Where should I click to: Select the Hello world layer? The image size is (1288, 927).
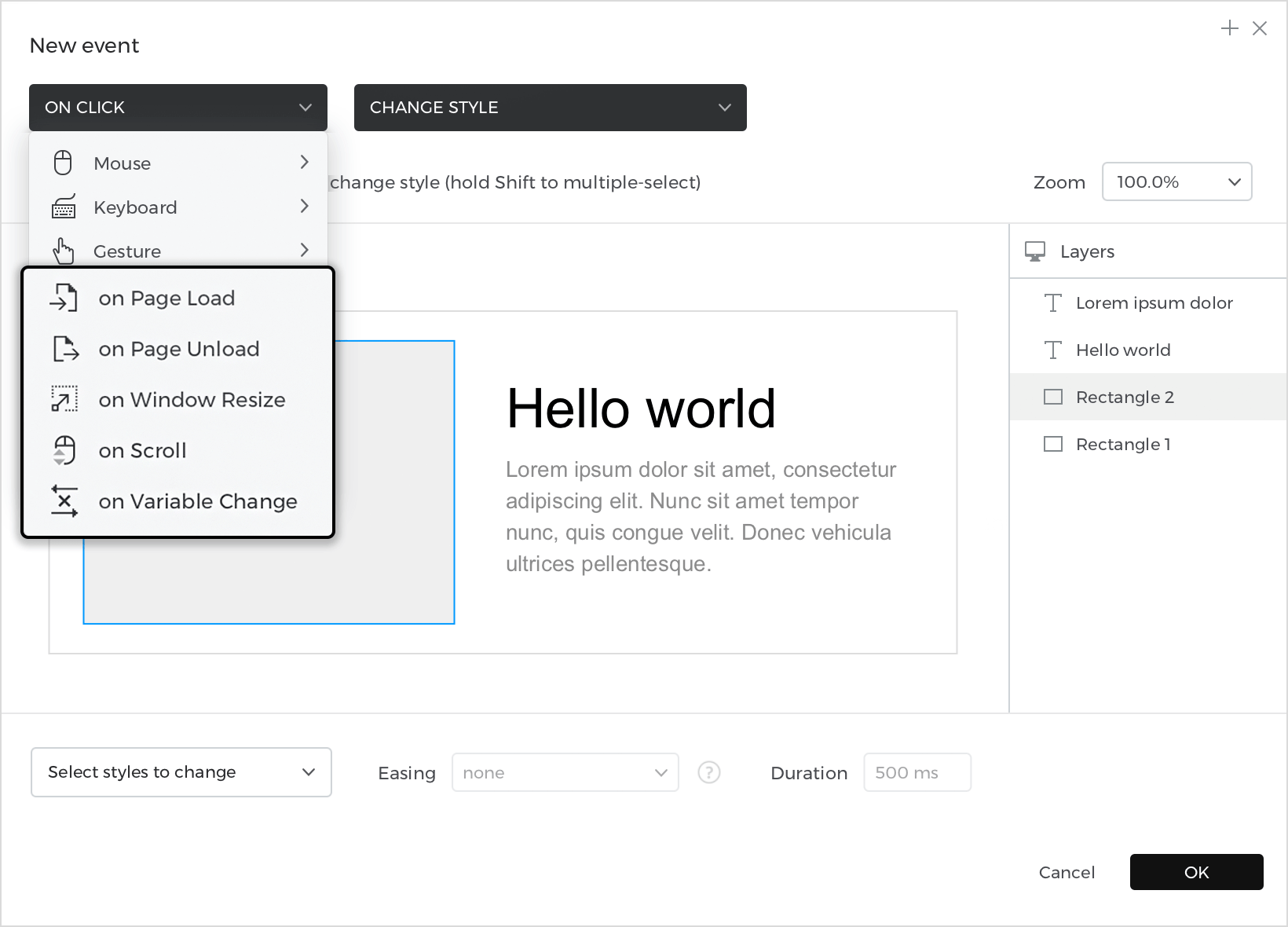(1148, 350)
